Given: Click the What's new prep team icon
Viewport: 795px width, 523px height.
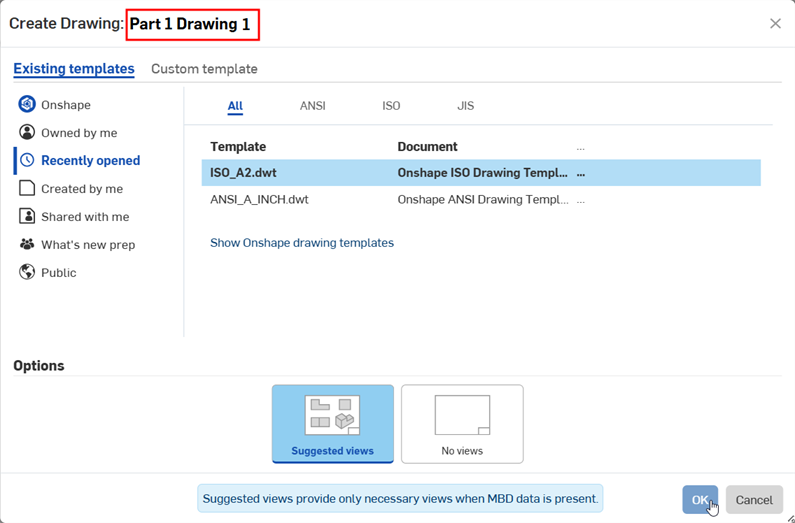Looking at the screenshot, I should click(x=27, y=244).
